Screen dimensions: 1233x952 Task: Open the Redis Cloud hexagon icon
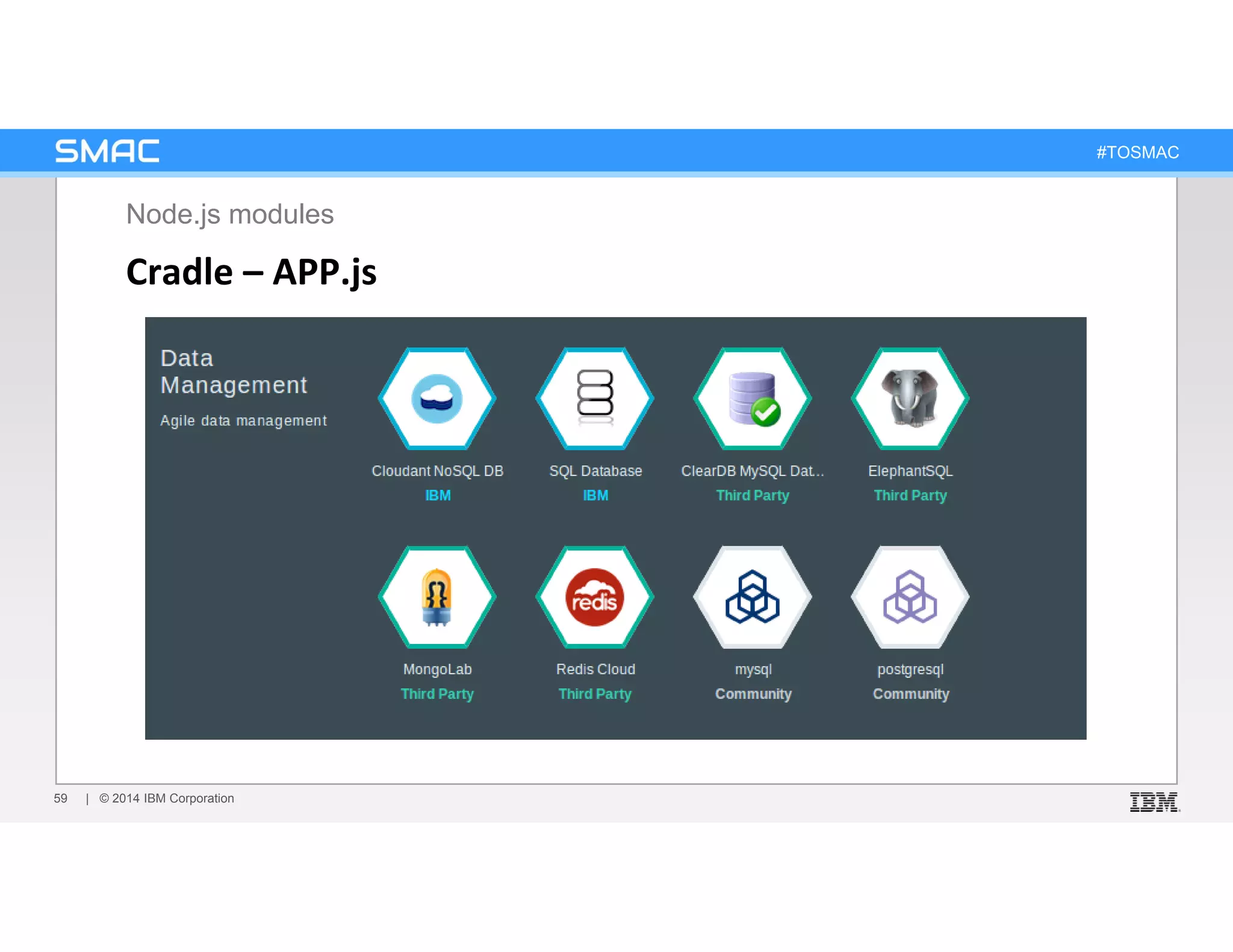point(595,597)
